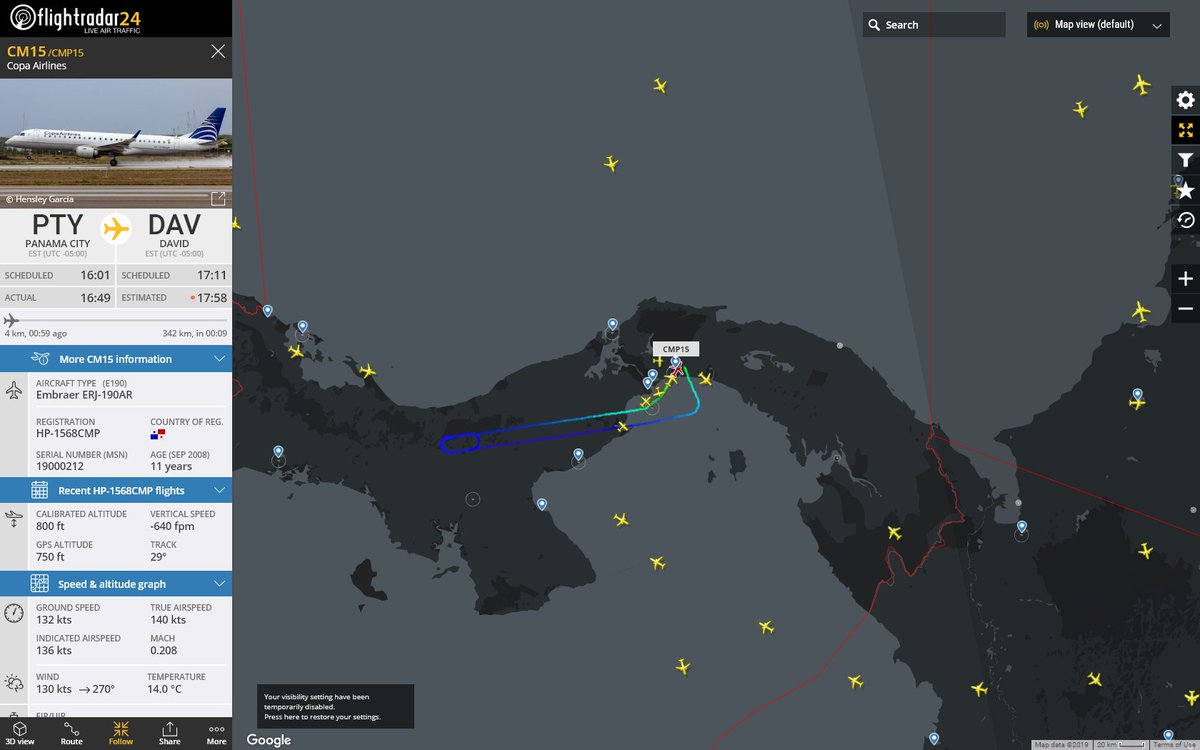Close the CM15 flight panel
The width and height of the screenshot is (1200, 750).
218,51
